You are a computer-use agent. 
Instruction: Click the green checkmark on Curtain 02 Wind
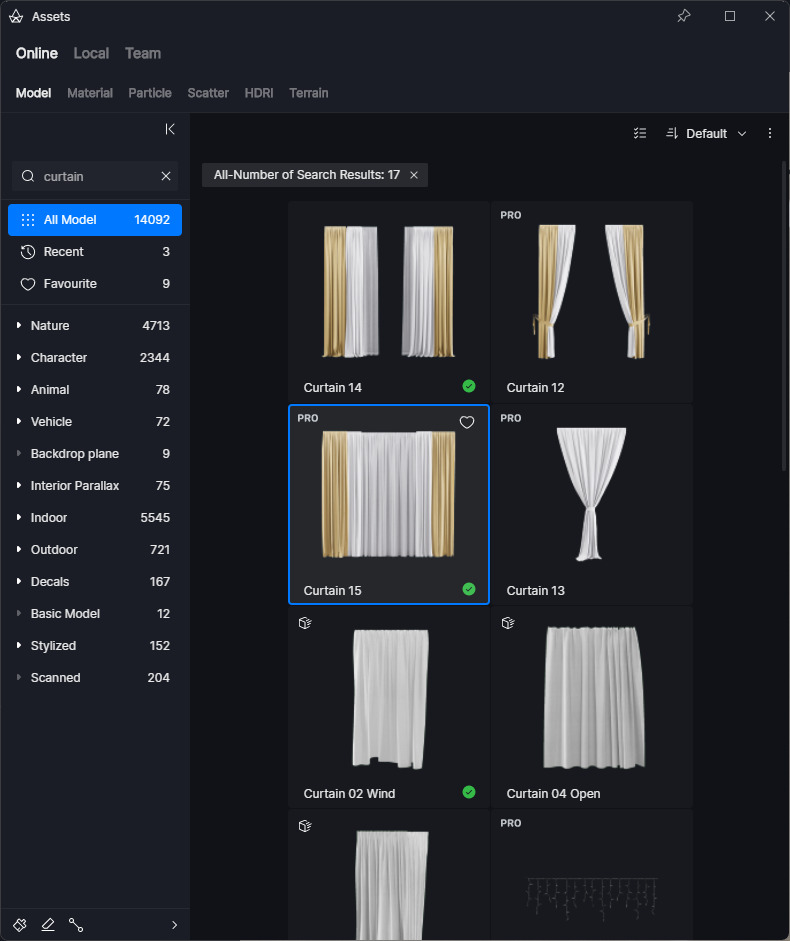pyautogui.click(x=469, y=792)
